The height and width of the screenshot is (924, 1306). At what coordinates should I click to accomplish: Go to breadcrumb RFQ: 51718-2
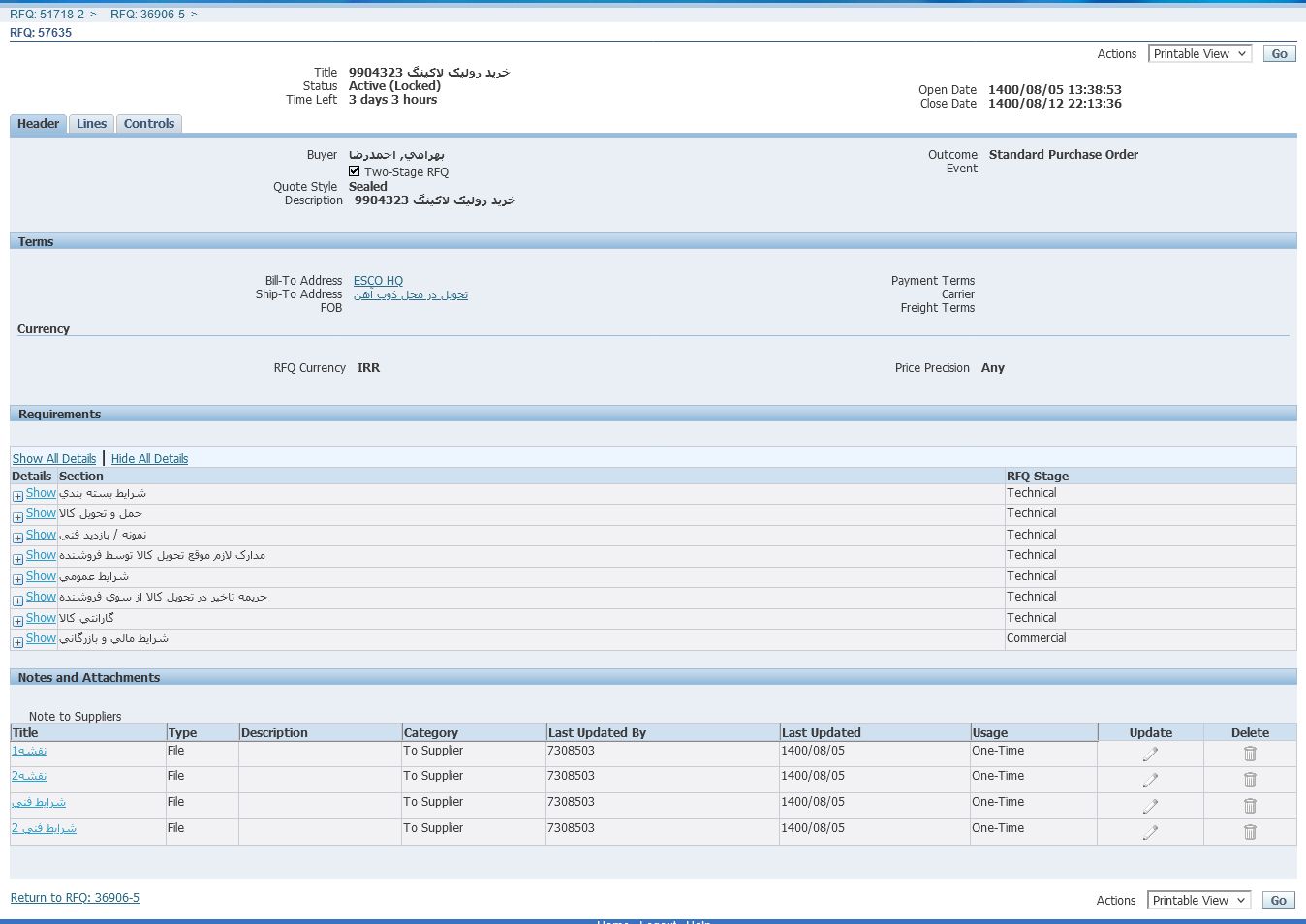[x=47, y=15]
